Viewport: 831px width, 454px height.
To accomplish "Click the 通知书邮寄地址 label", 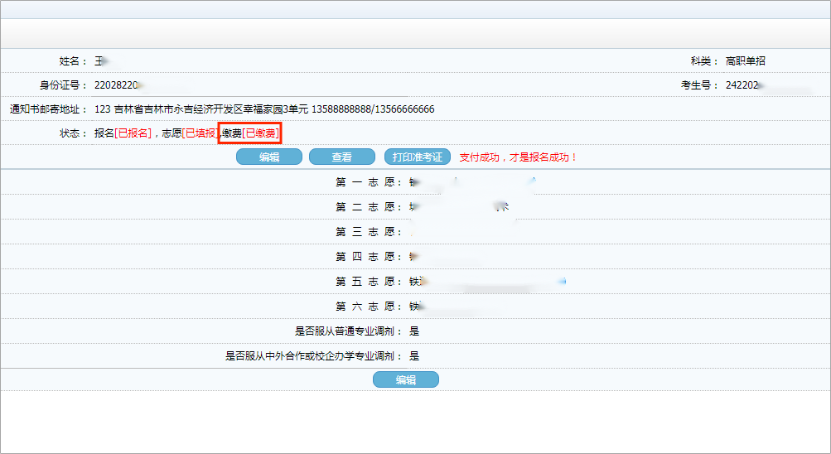I will [x=48, y=109].
